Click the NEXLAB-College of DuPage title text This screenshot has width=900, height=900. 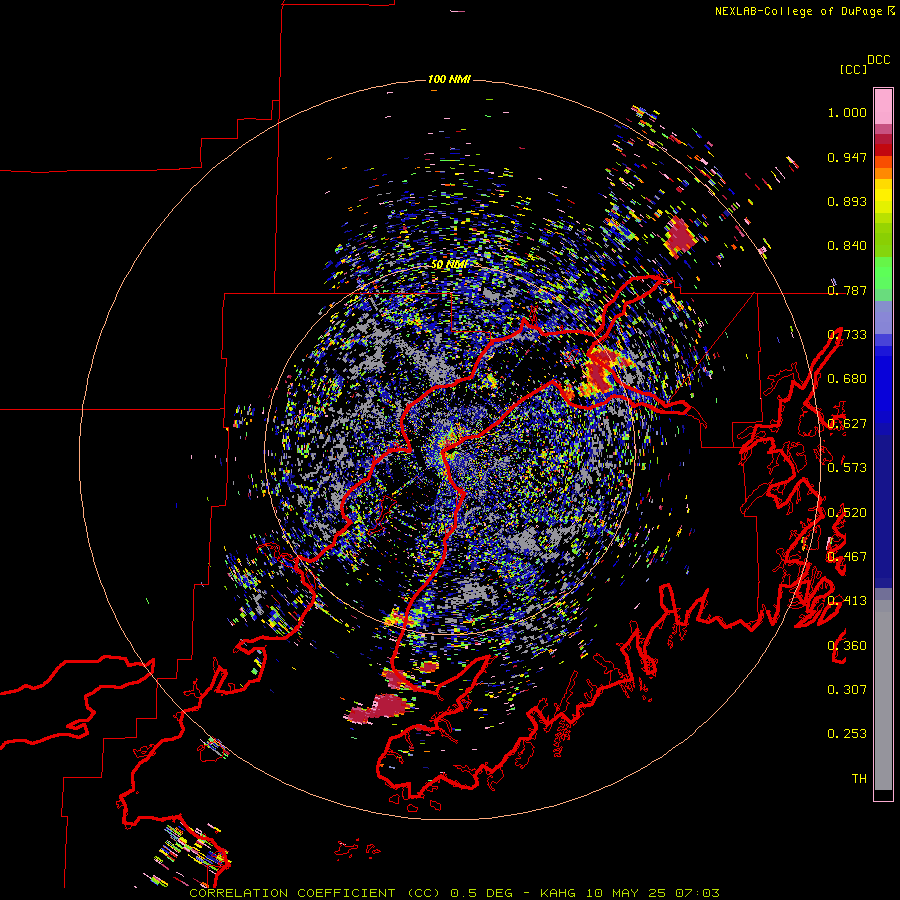coord(799,11)
